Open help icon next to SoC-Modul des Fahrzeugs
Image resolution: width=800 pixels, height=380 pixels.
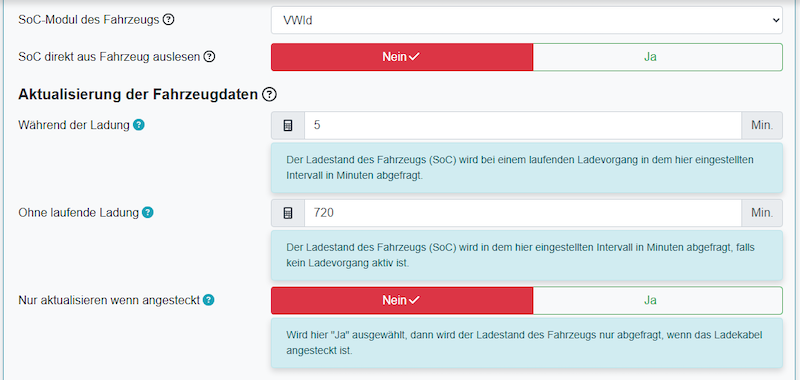[x=168, y=20]
